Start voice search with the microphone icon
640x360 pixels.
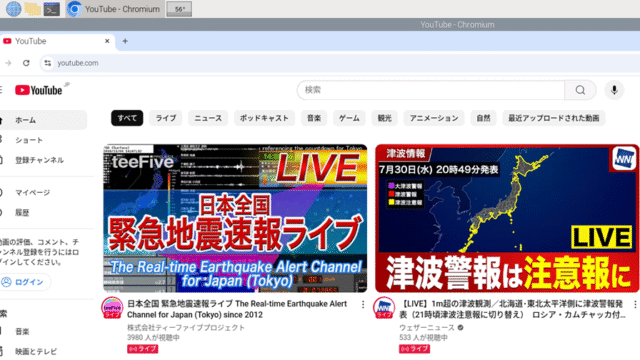(x=614, y=90)
